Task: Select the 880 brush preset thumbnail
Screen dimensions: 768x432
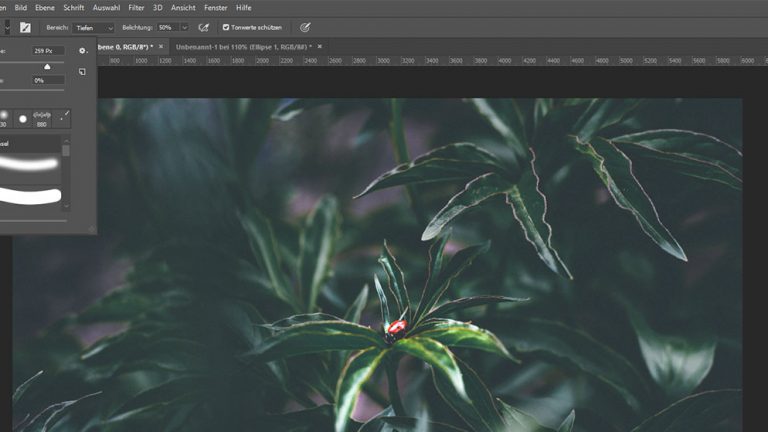Action: [x=43, y=117]
